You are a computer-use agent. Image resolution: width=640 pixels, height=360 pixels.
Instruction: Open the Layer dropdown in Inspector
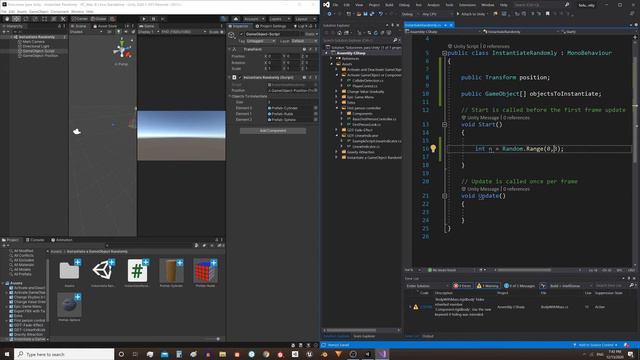coord(304,41)
